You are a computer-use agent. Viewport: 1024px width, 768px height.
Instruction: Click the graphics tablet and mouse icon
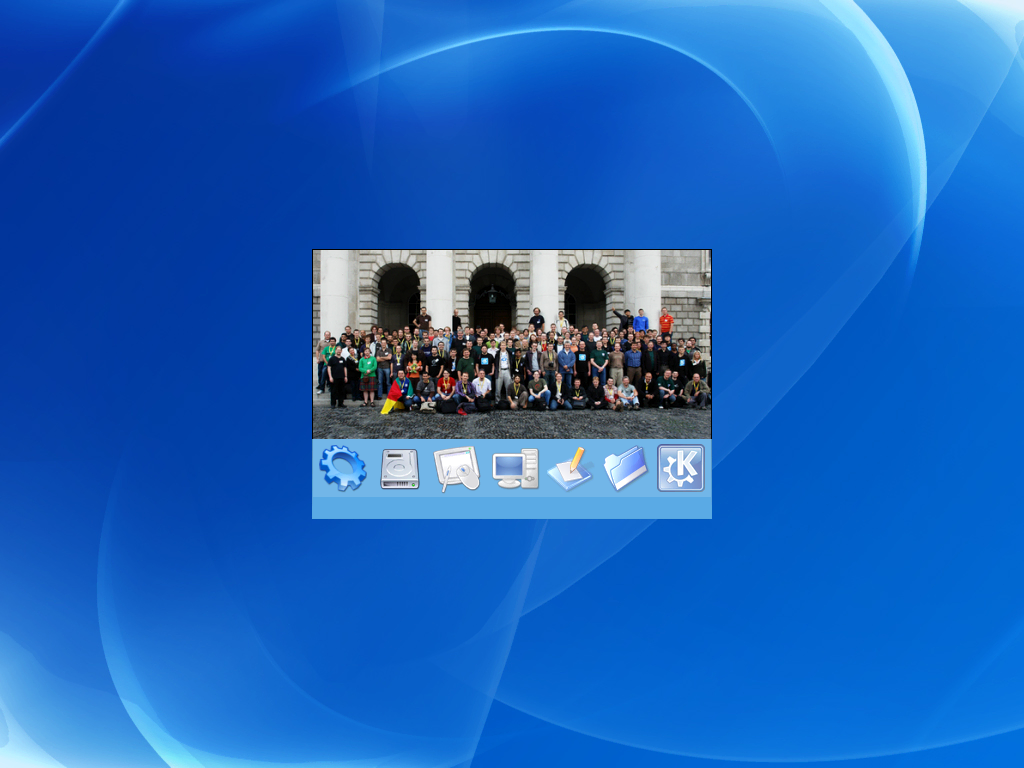[x=456, y=468]
